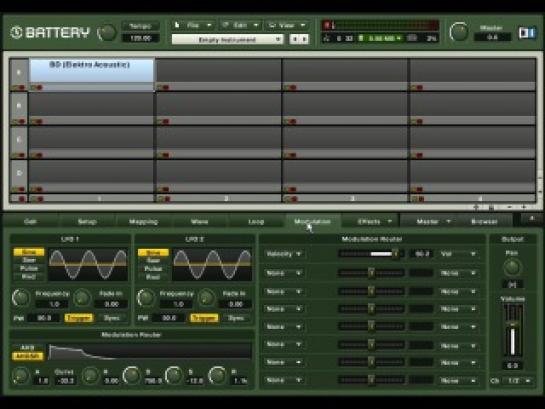Switch envelope mode to AHD
This screenshot has height=409, width=545.
27,347
